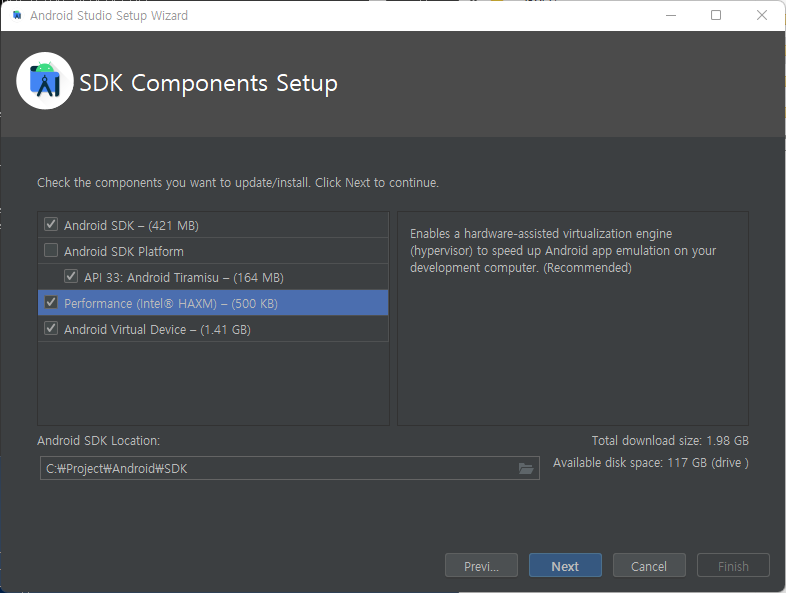Screen dimensions: 786x593
Task: Toggle the API 33 Android Tiramisu checkbox
Action: coord(71,277)
